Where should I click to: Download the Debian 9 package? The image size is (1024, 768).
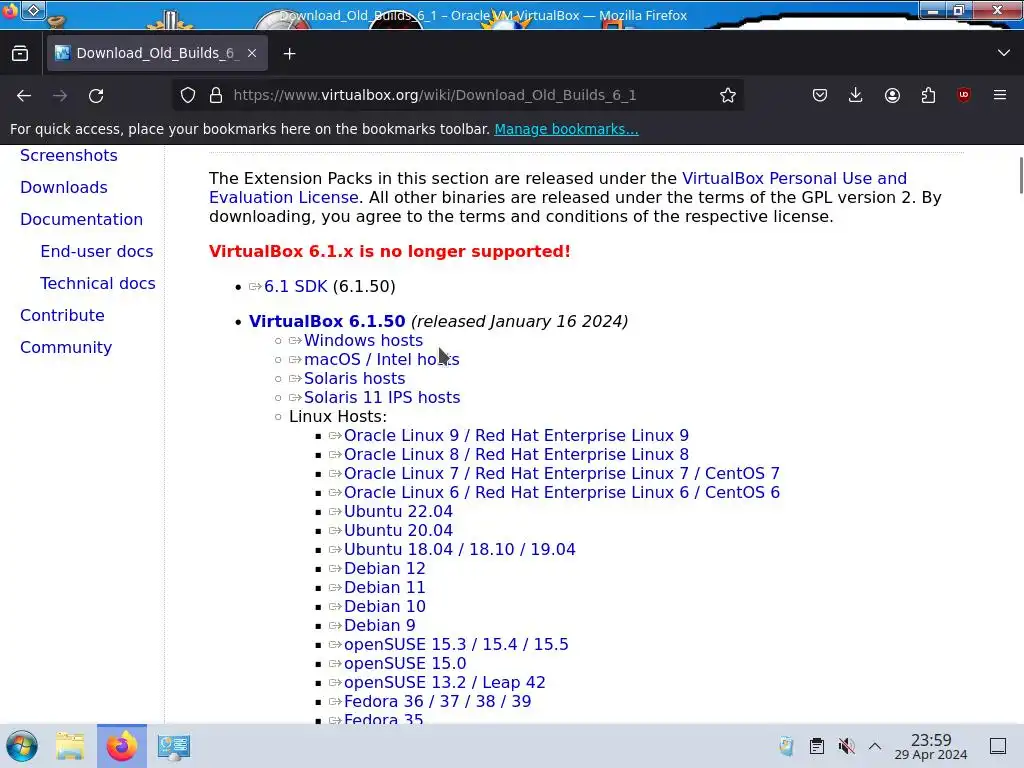(379, 625)
